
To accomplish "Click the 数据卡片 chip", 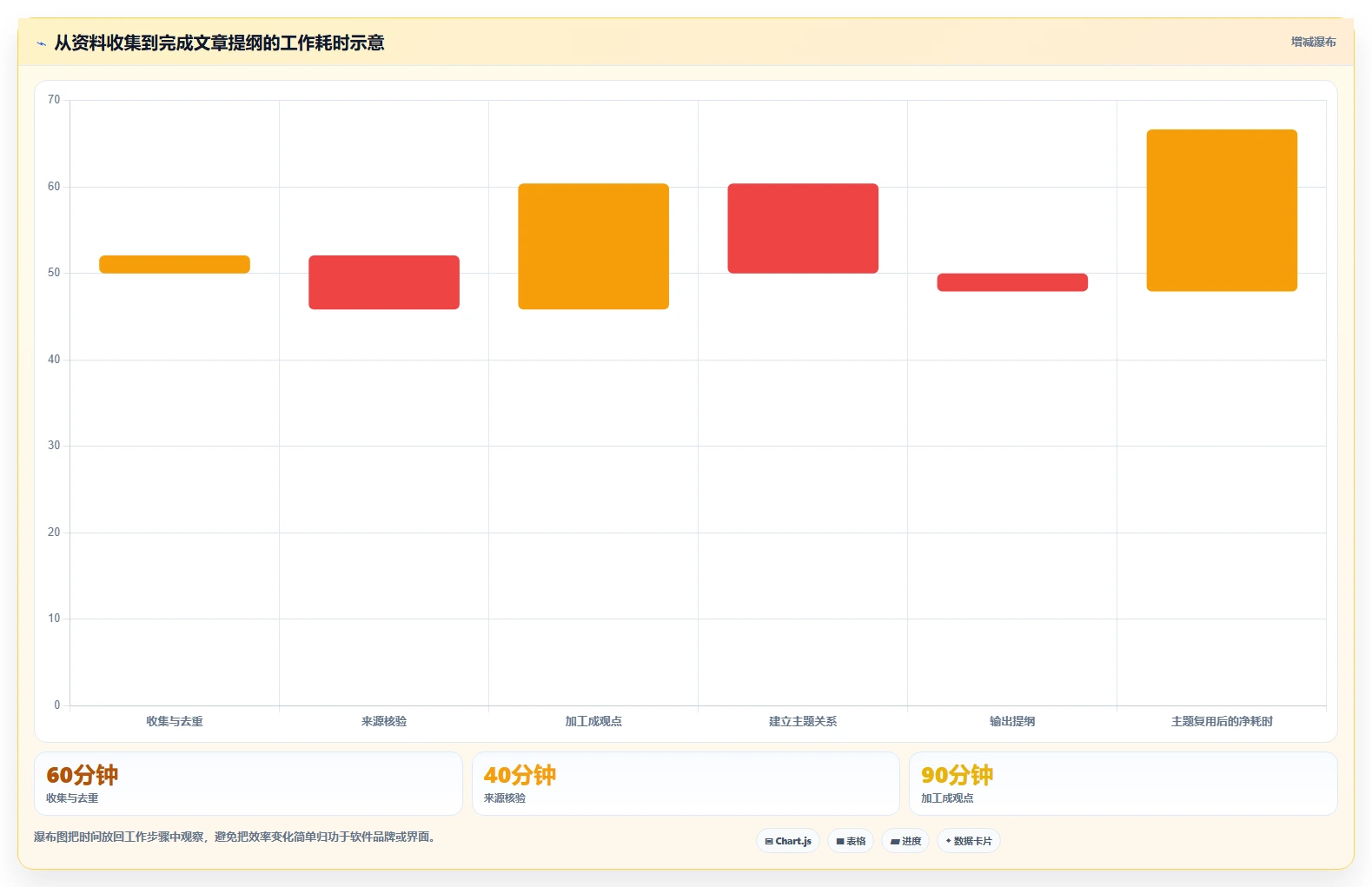I will pyautogui.click(x=969, y=841).
